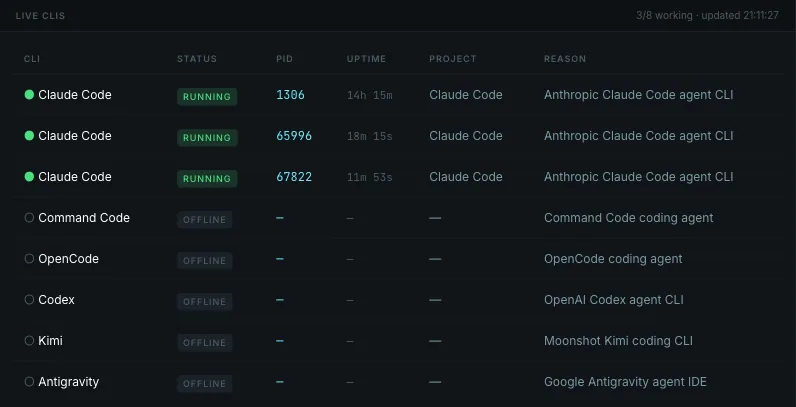The image size is (796, 407).
Task: Click 'OpenAI Codex agent CLI' reason text
Action: coord(614,300)
